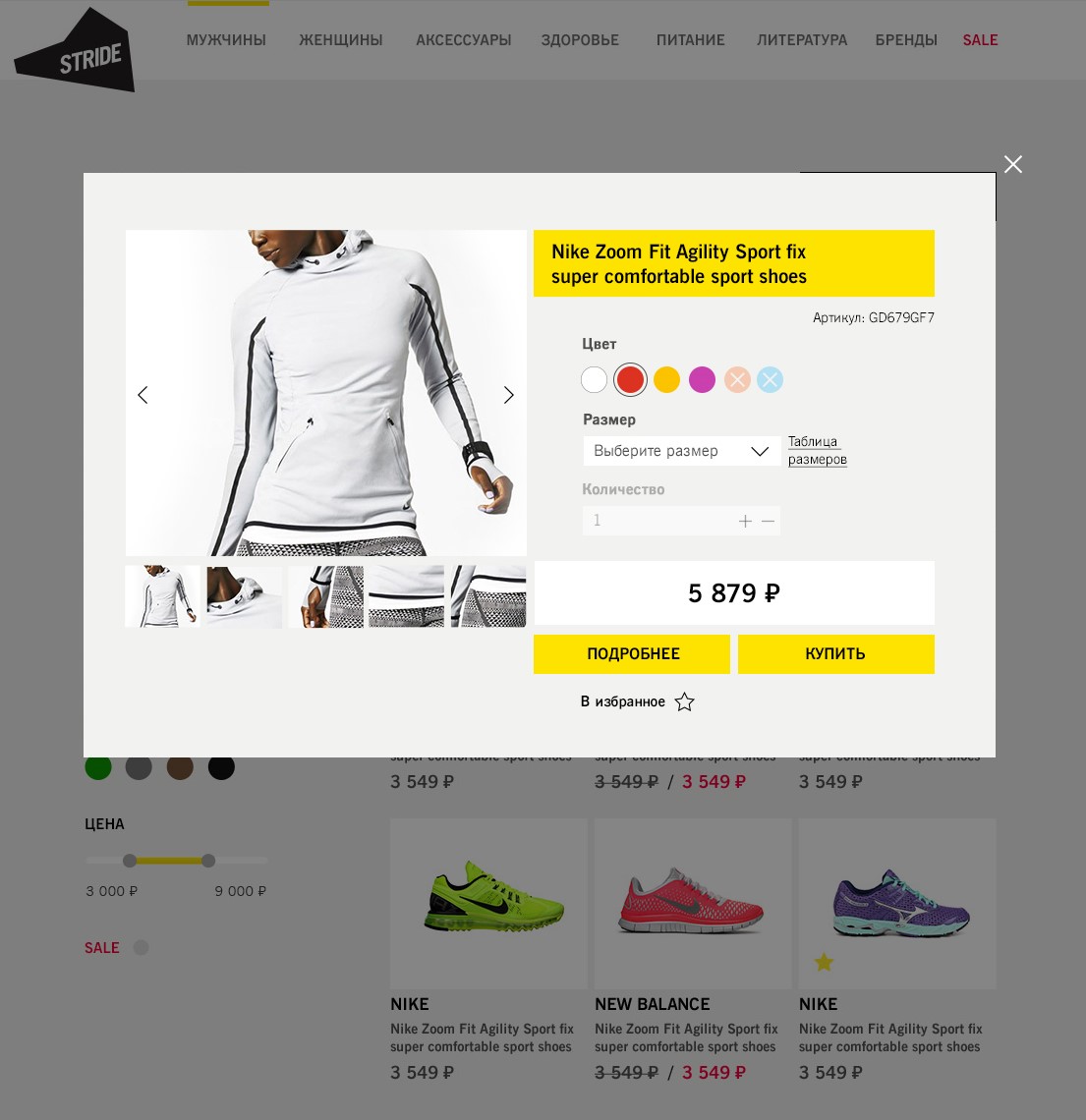1086x1120 pixels.
Task: Decrease quantity with the minus icon
Action: [x=768, y=521]
